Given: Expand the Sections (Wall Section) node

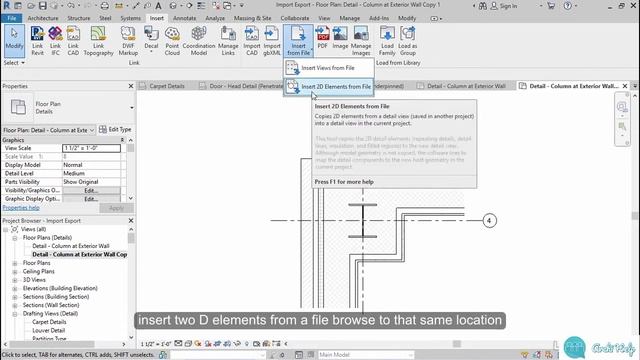Looking at the screenshot, I should 15,305.
